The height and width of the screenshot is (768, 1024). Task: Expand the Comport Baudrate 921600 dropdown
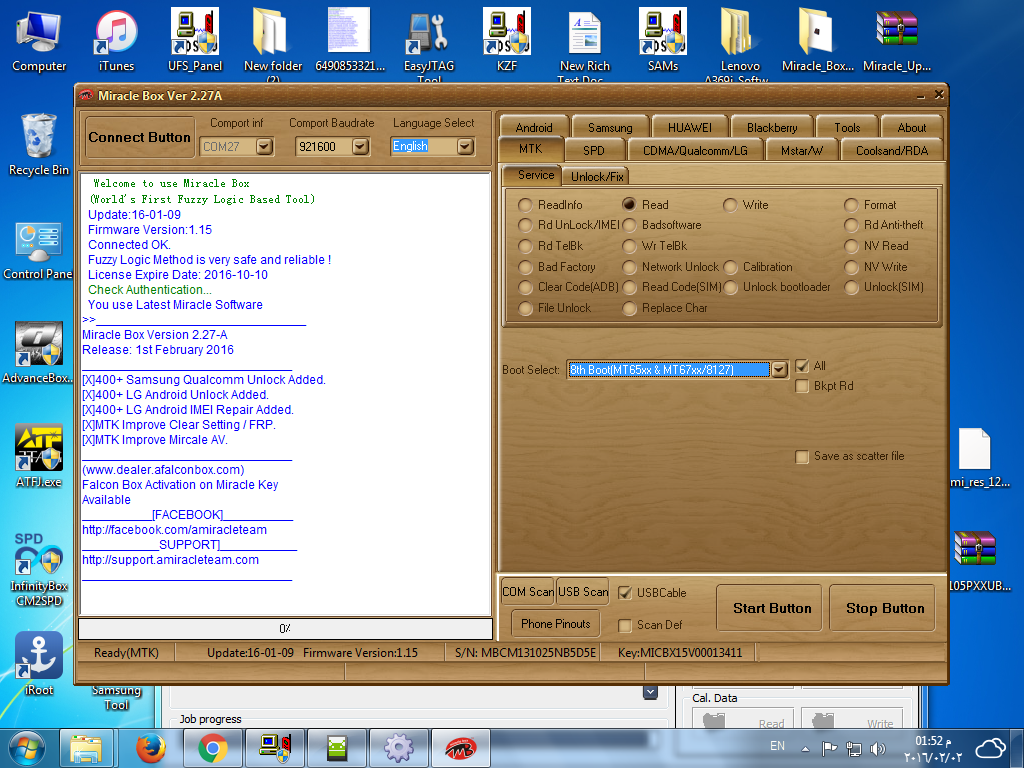coord(360,147)
